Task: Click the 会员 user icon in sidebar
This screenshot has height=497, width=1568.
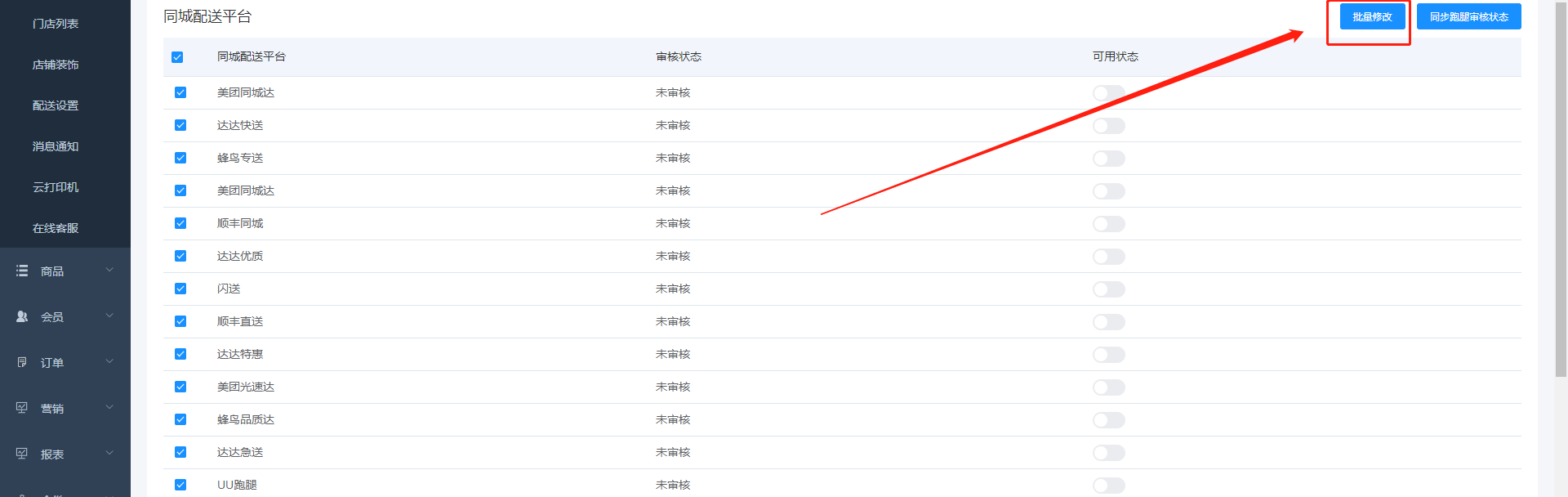Action: click(22, 316)
